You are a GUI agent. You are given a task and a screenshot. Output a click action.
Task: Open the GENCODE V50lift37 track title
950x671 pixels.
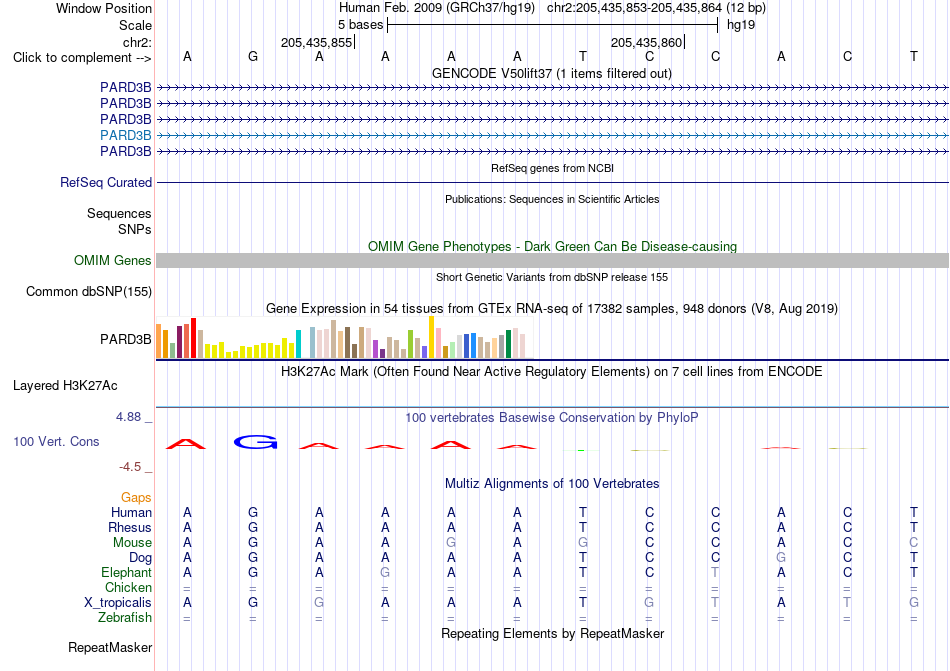click(551, 73)
